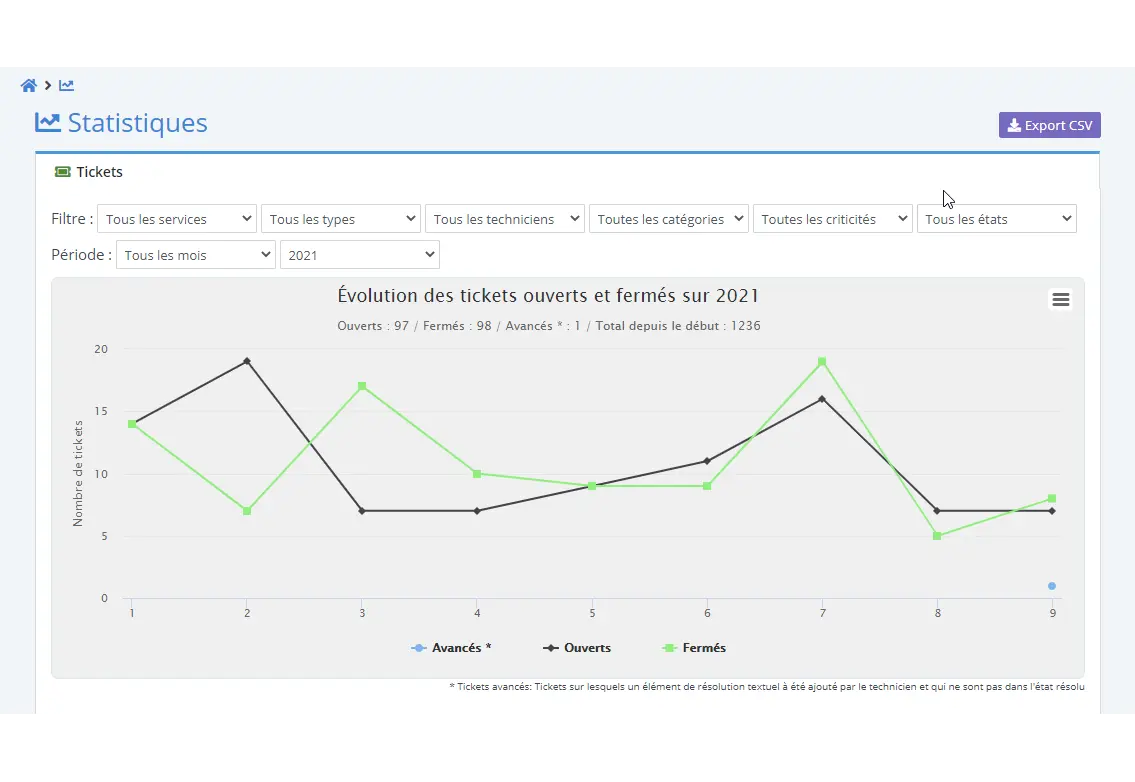Open the Tous les services dropdown
This screenshot has width=1135, height=782.
click(x=177, y=219)
